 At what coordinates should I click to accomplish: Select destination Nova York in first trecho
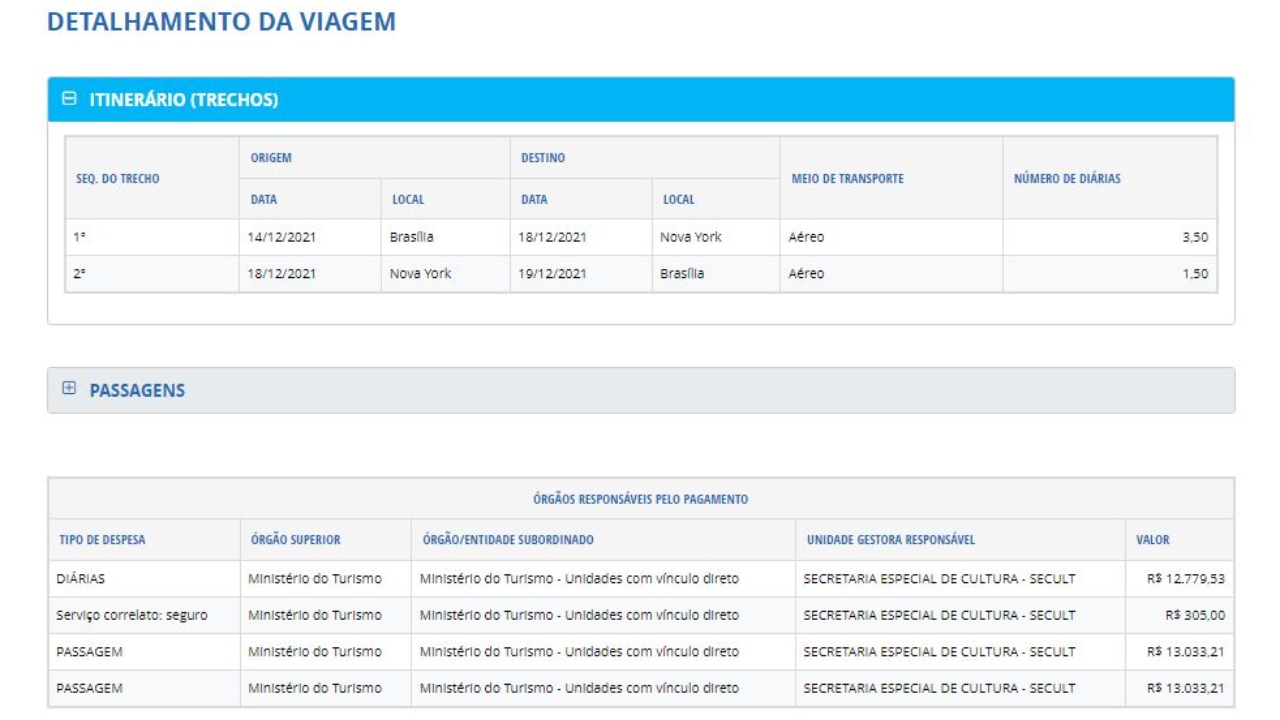[691, 238]
